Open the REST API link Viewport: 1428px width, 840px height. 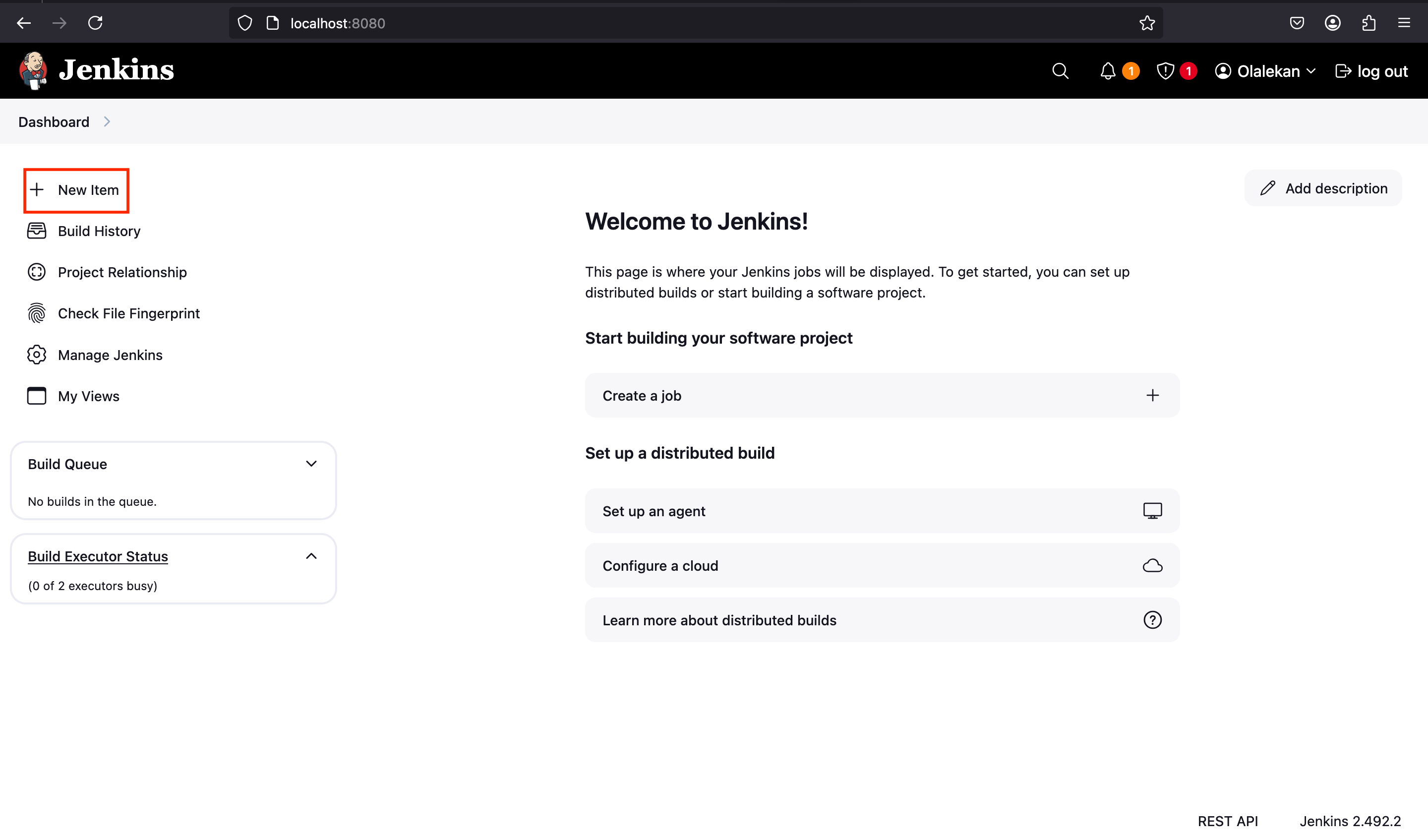click(x=1227, y=821)
